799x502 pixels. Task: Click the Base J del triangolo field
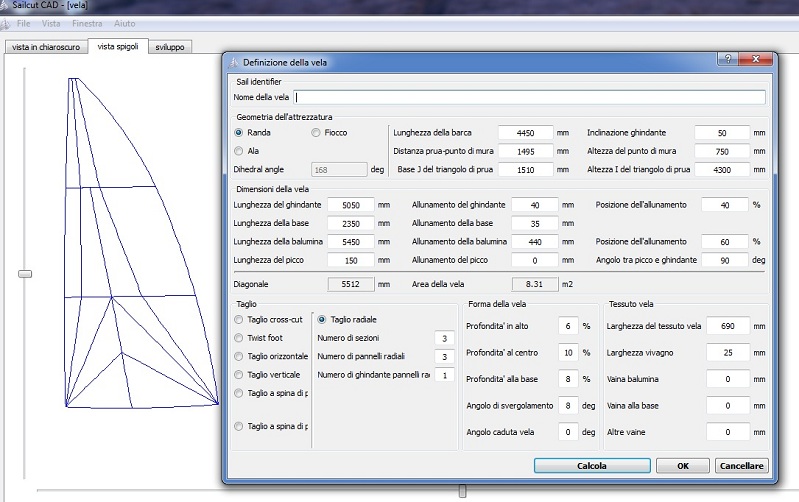click(x=525, y=170)
